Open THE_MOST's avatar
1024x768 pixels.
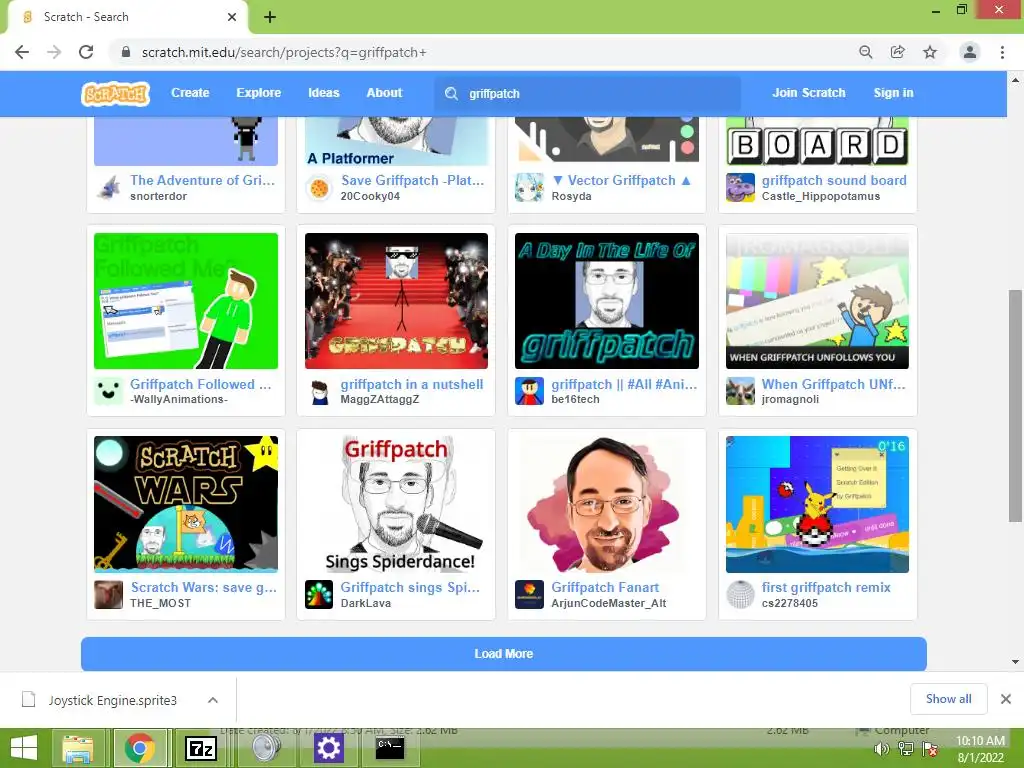pyautogui.click(x=108, y=595)
